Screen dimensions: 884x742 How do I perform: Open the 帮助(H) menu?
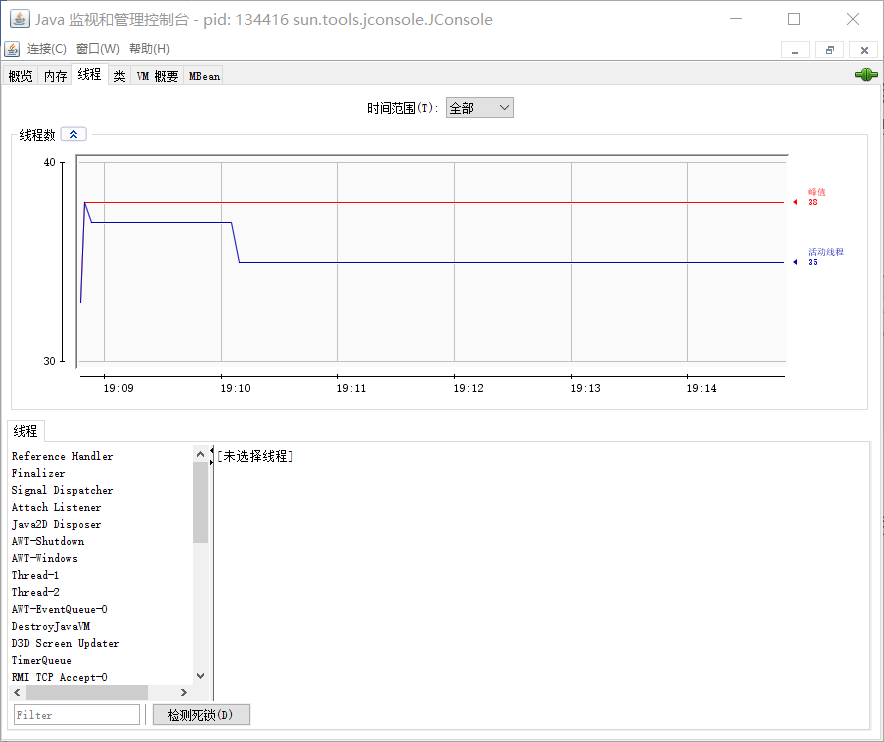click(x=149, y=49)
